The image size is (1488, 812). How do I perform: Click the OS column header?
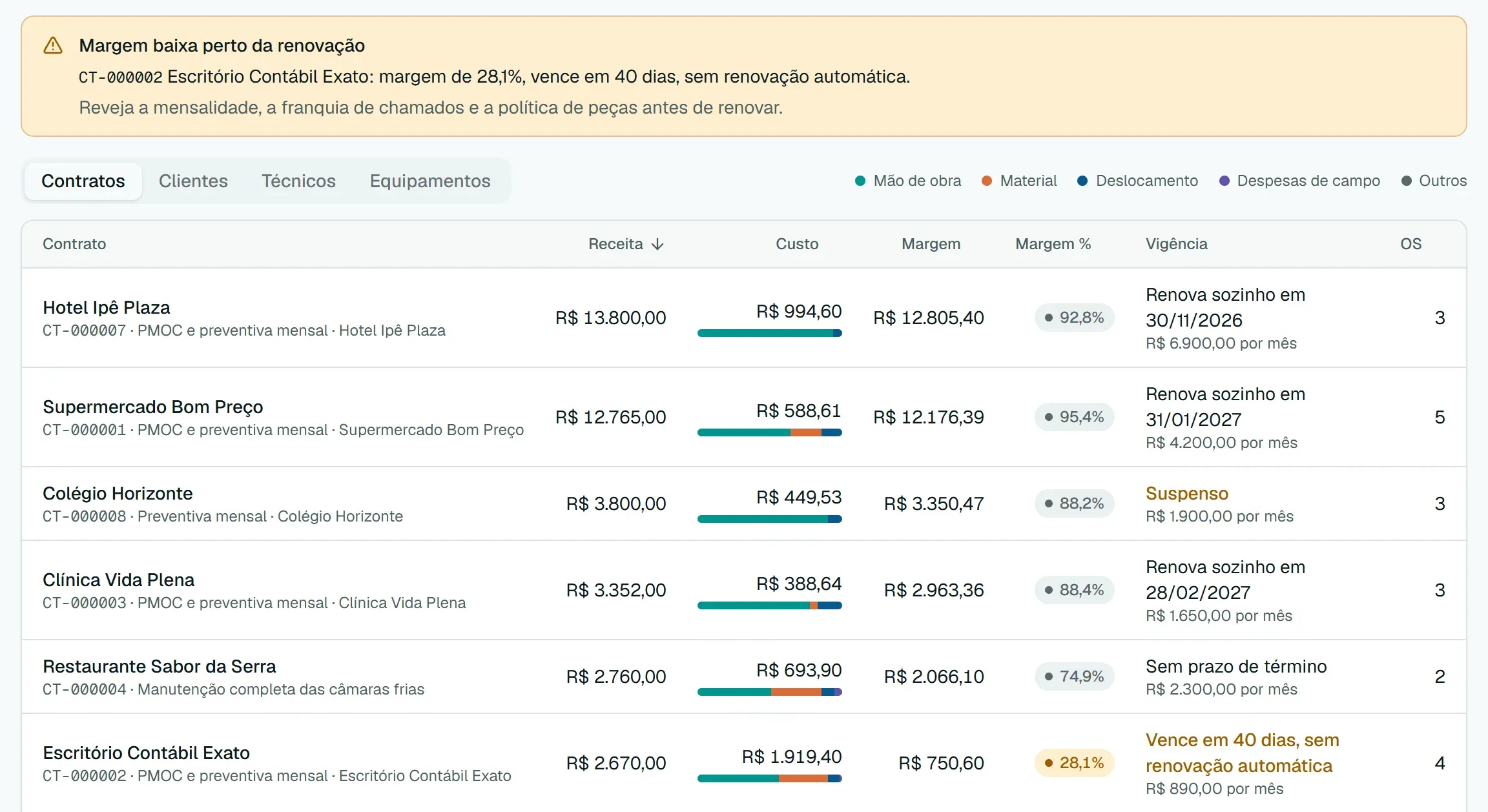click(1410, 244)
